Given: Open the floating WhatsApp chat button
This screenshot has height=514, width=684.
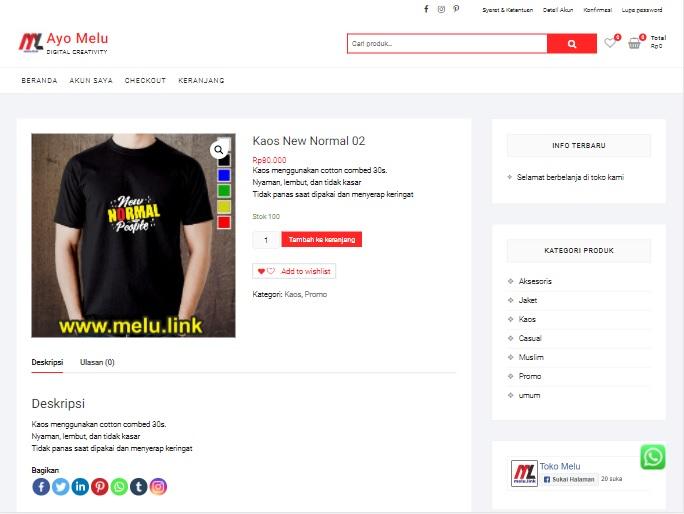Looking at the screenshot, I should tap(653, 457).
